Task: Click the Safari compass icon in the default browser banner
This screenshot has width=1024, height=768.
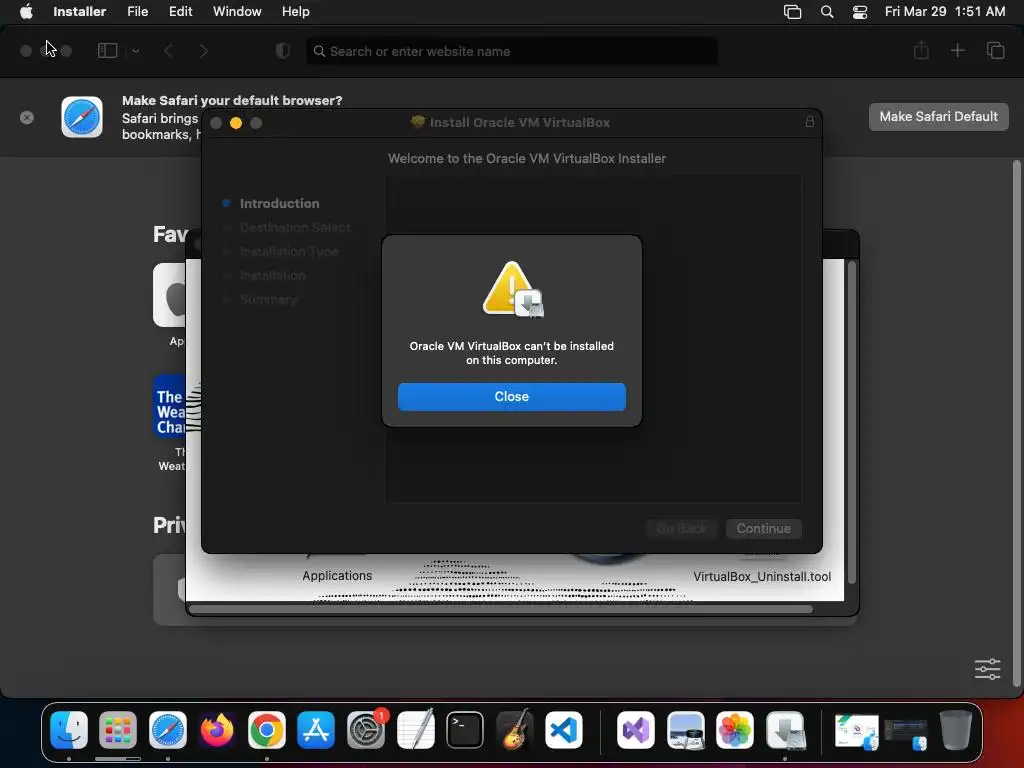Action: [x=82, y=117]
